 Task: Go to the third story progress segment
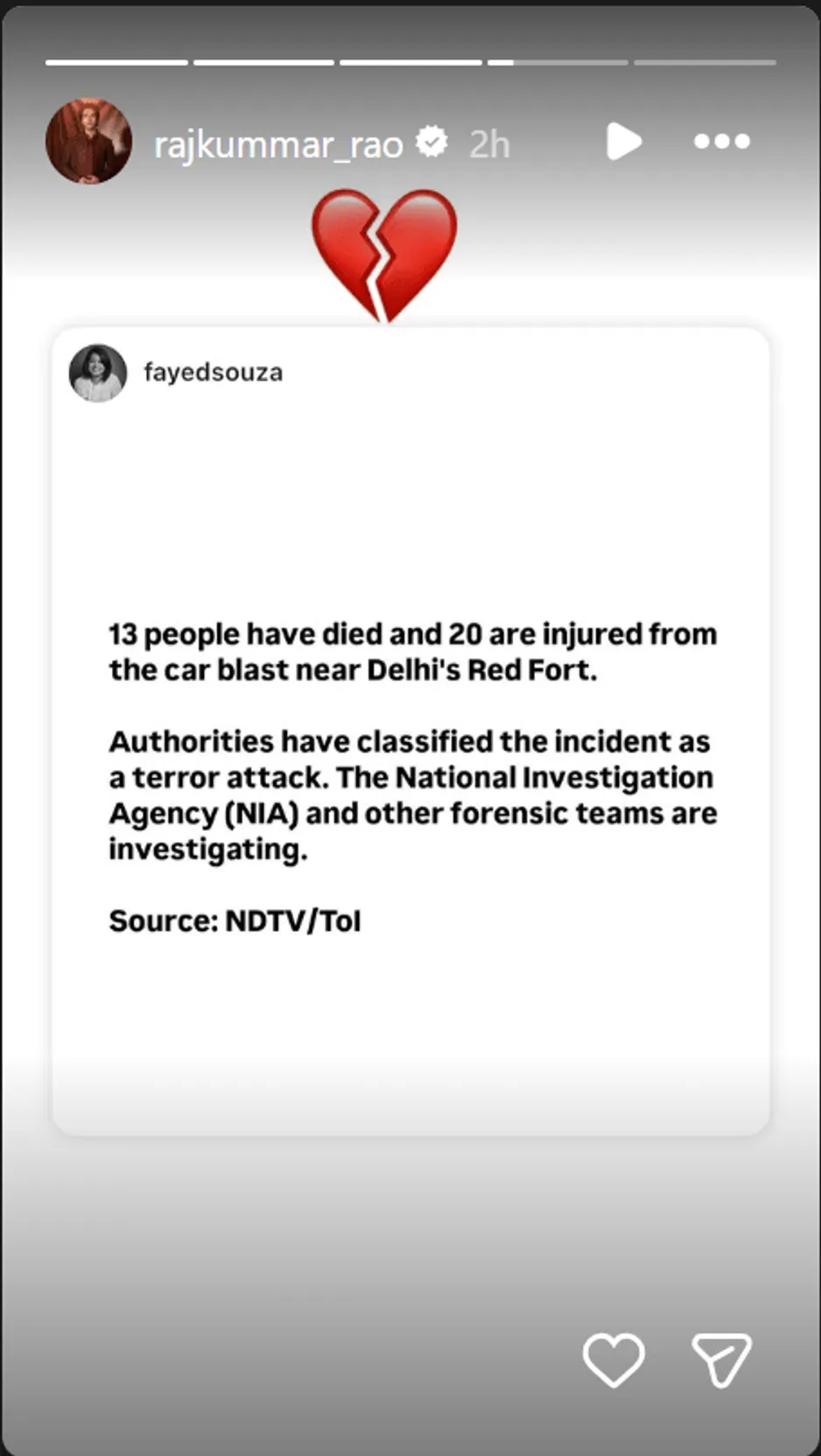410,63
